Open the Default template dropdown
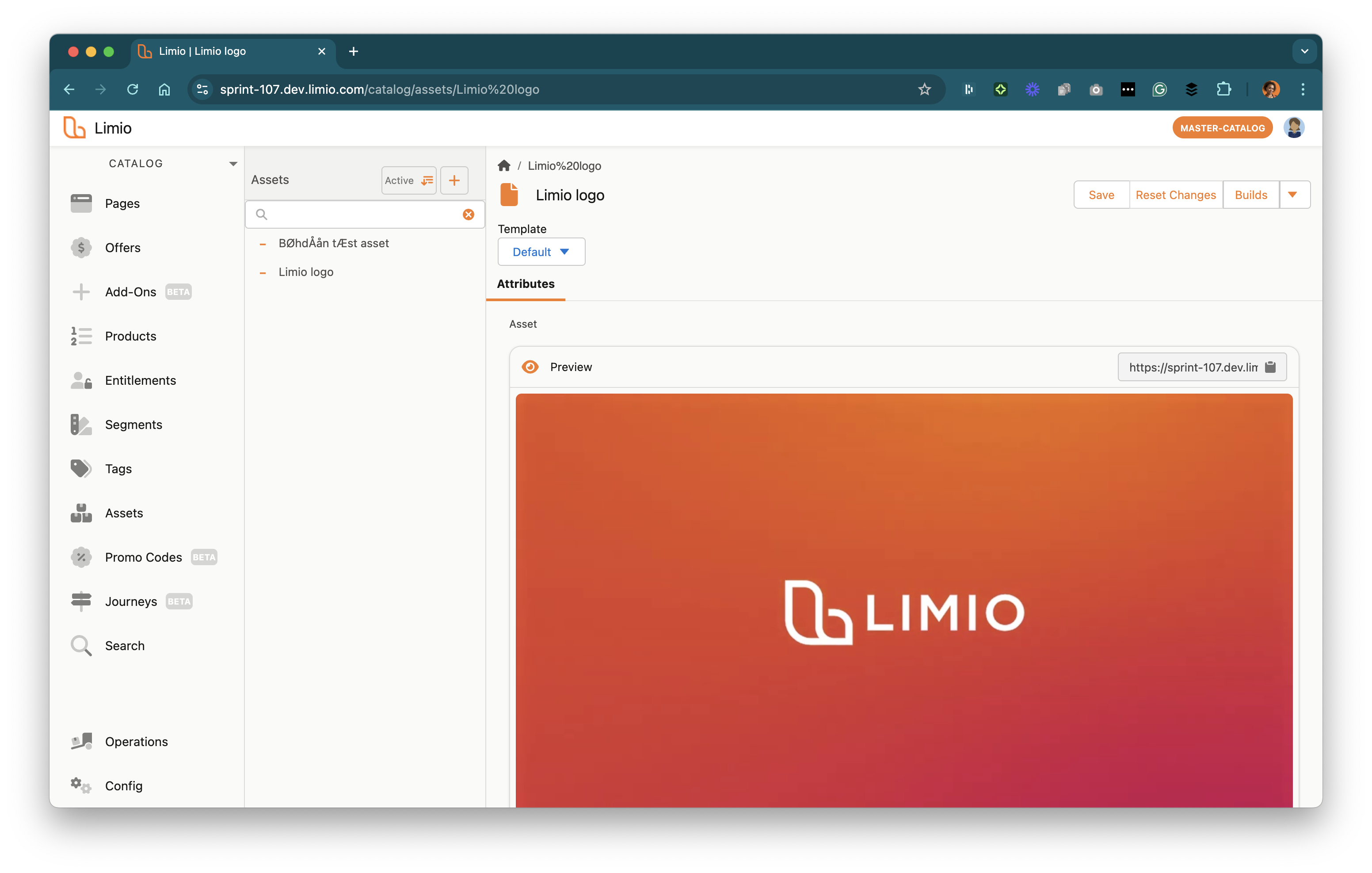Screen dimensions: 1372x873 click(x=541, y=252)
